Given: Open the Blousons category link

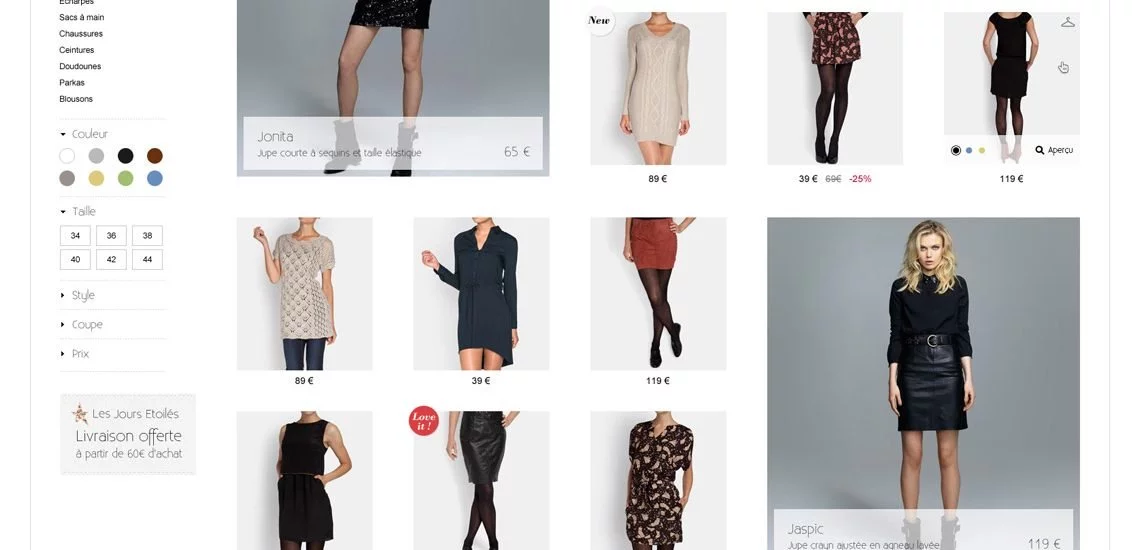Looking at the screenshot, I should coord(76,99).
